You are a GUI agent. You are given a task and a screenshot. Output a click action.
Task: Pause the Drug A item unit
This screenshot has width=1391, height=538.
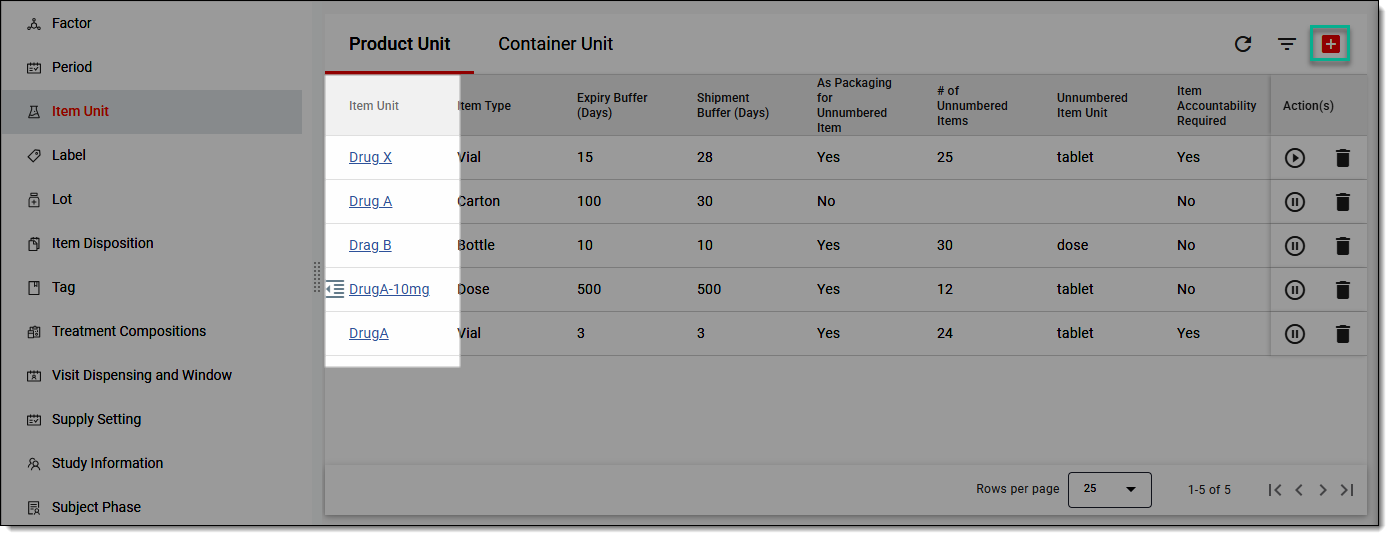coord(1295,202)
